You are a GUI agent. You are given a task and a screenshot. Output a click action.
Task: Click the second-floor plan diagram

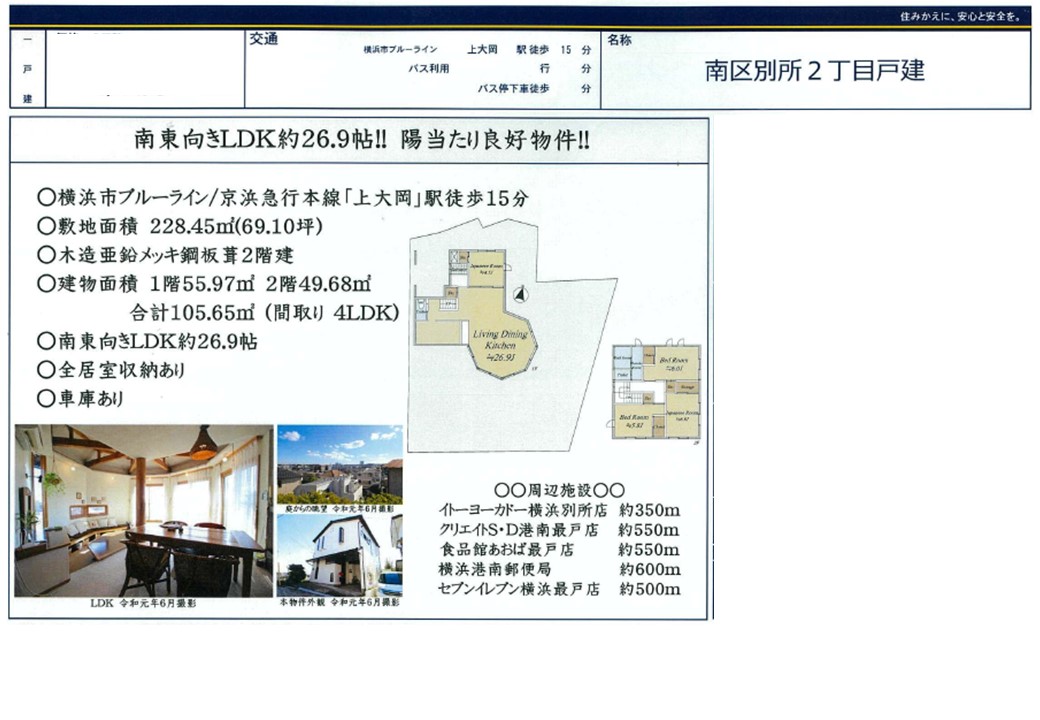click(656, 391)
